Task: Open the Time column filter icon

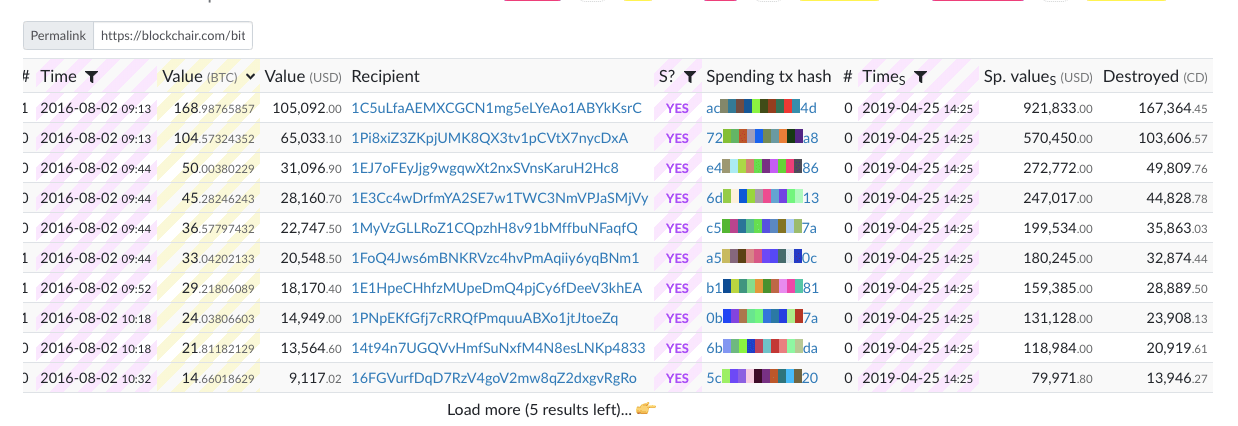Action: click(91, 76)
